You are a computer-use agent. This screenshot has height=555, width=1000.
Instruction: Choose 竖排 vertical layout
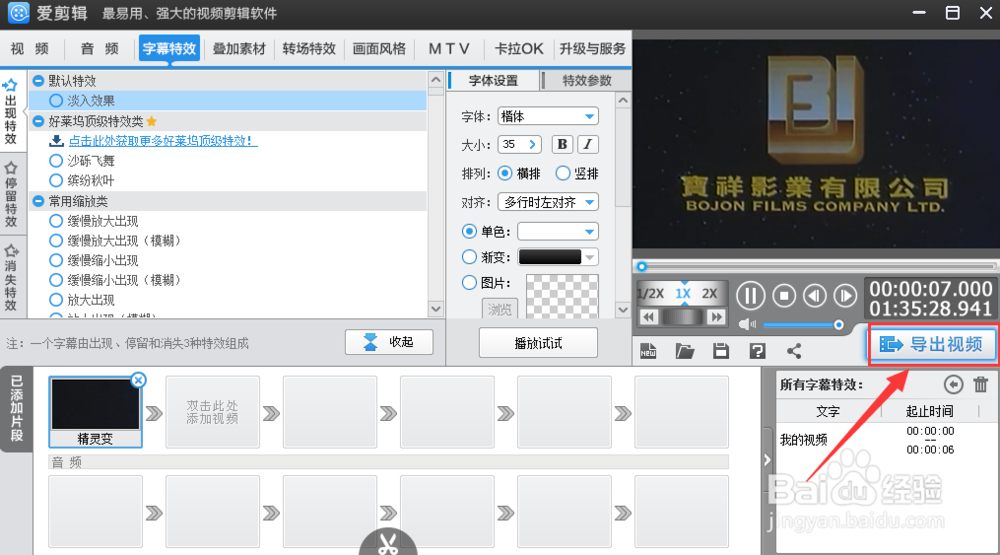point(562,173)
